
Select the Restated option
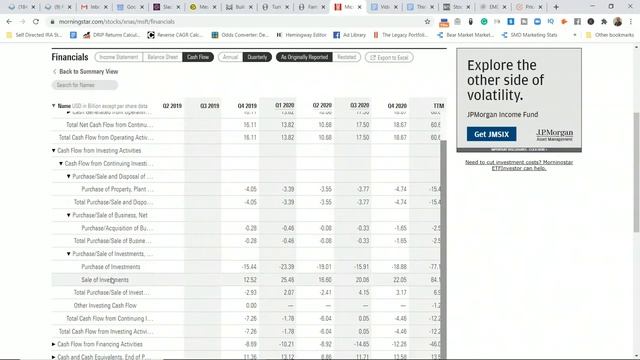tap(347, 57)
